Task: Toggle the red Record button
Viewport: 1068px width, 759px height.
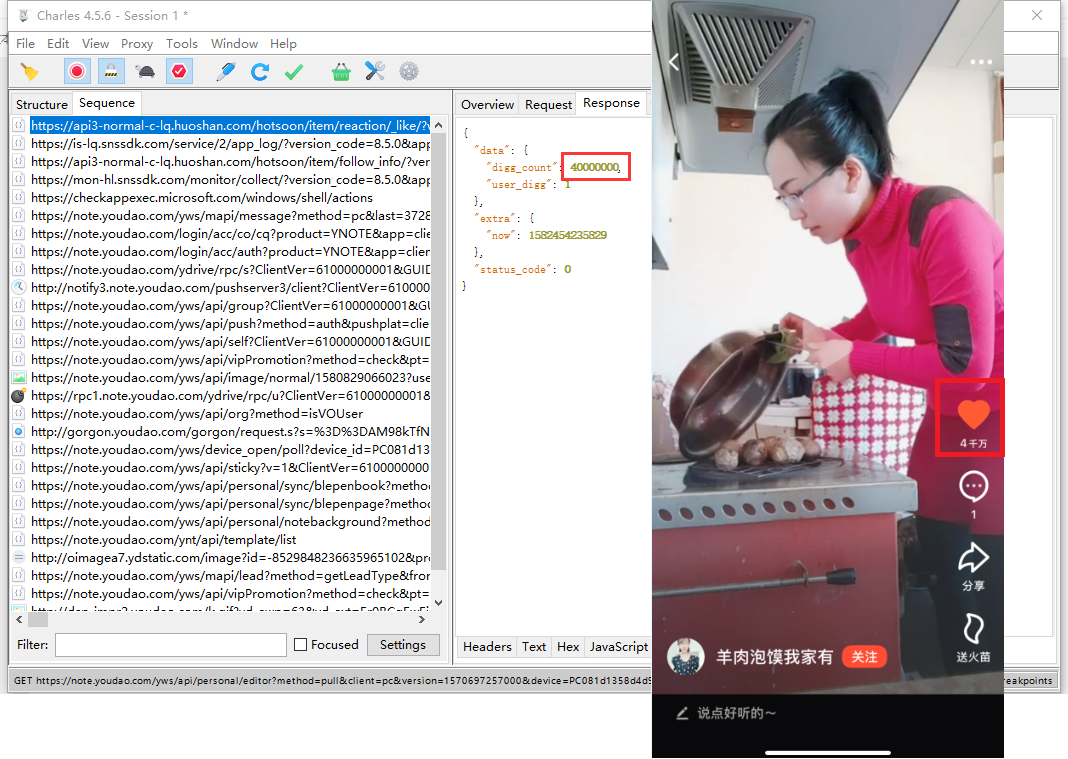Action: click(77, 72)
